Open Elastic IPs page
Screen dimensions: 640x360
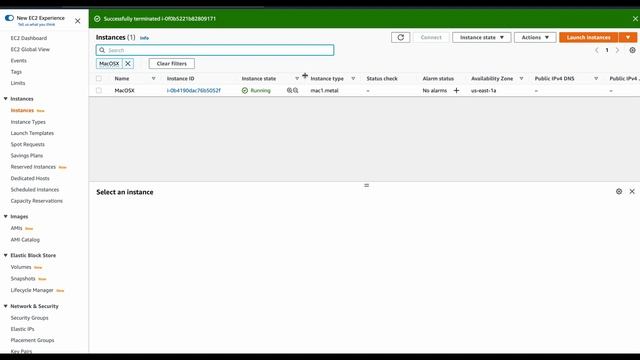[x=22, y=329]
